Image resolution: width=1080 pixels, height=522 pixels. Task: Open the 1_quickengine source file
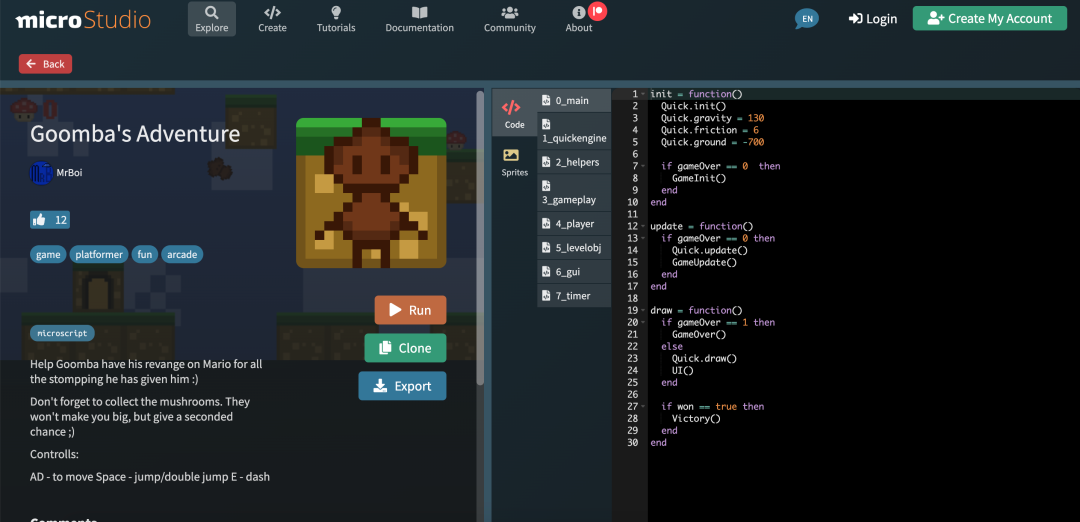tap(574, 131)
